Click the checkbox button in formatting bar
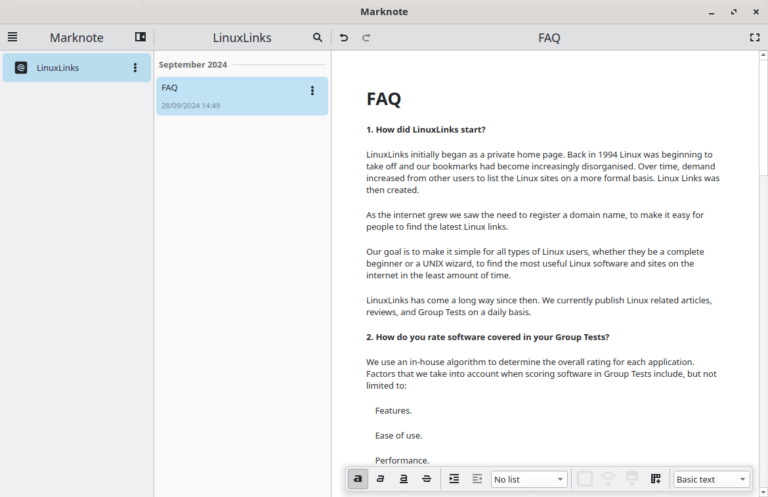The height and width of the screenshot is (497, 768). point(584,478)
